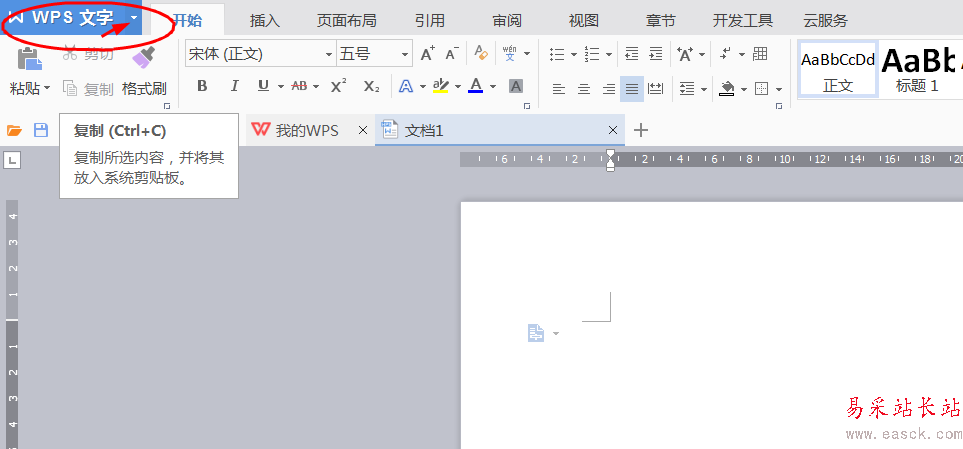Click the line spacing icon
This screenshot has width=963, height=449.
tap(687, 89)
